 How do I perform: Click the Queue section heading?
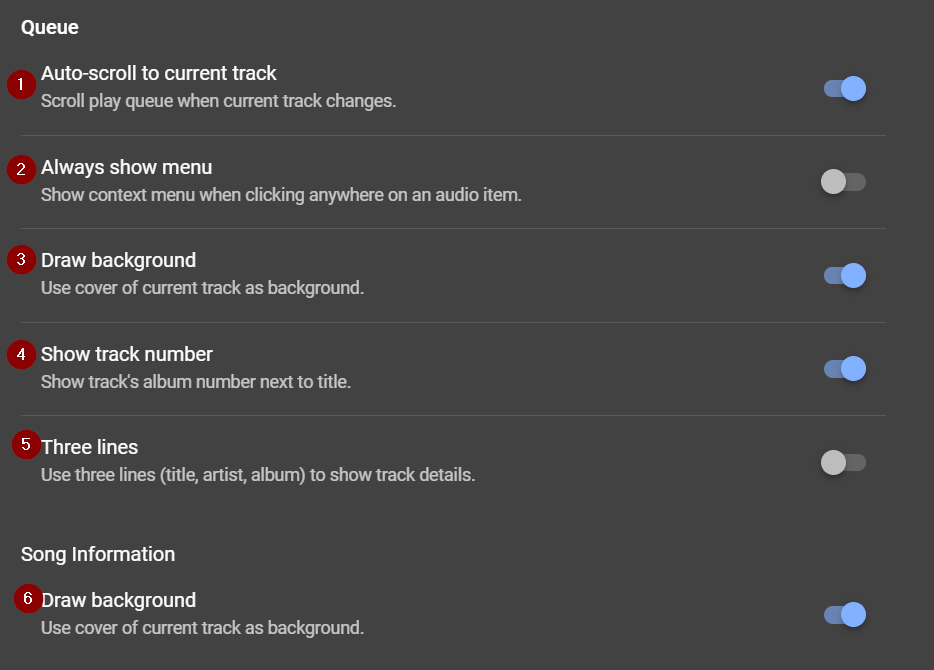point(50,28)
